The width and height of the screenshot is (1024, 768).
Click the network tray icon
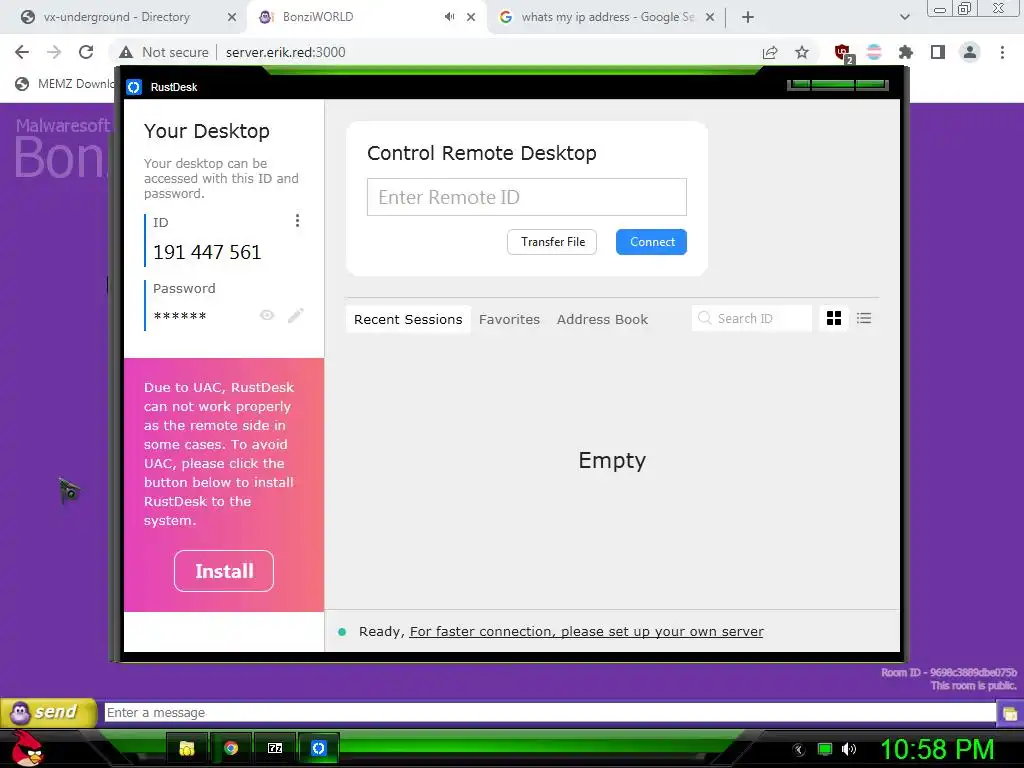(825, 749)
